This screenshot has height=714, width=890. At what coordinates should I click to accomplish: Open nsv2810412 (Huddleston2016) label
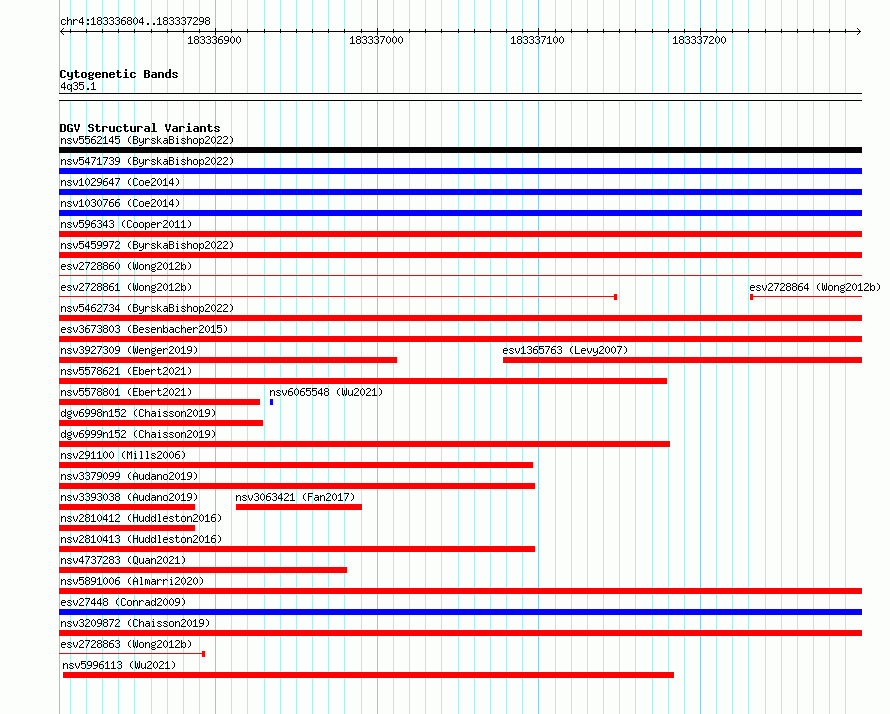click(x=141, y=518)
